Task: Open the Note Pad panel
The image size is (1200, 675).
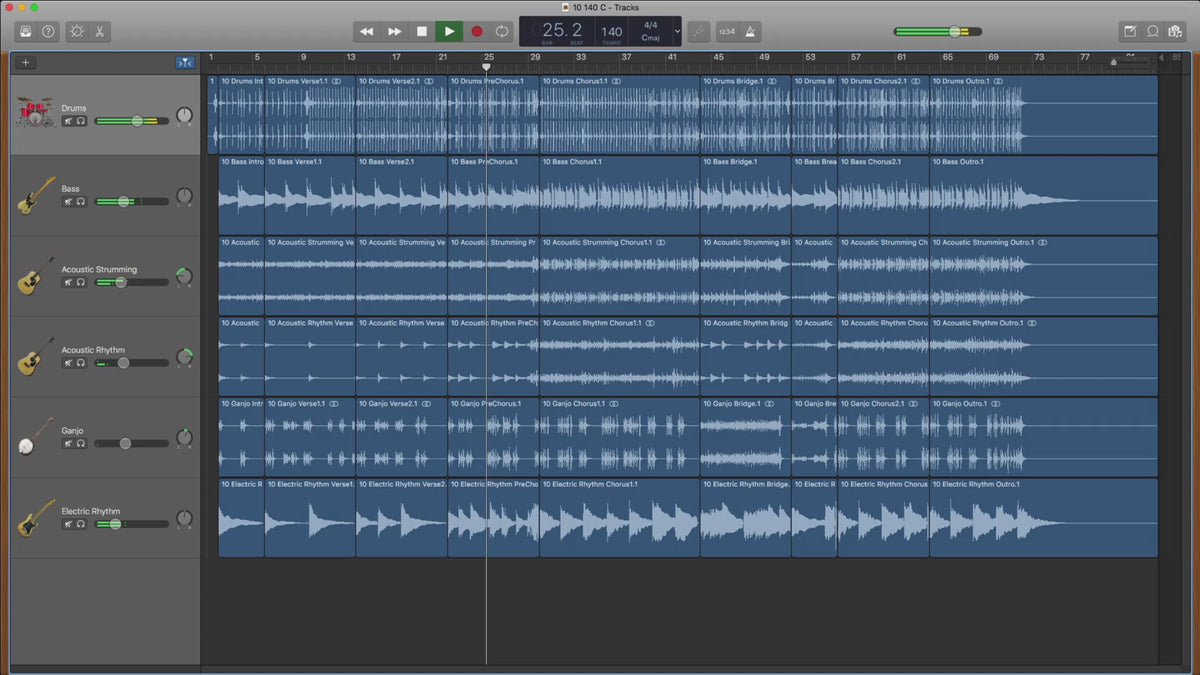Action: 1129,32
